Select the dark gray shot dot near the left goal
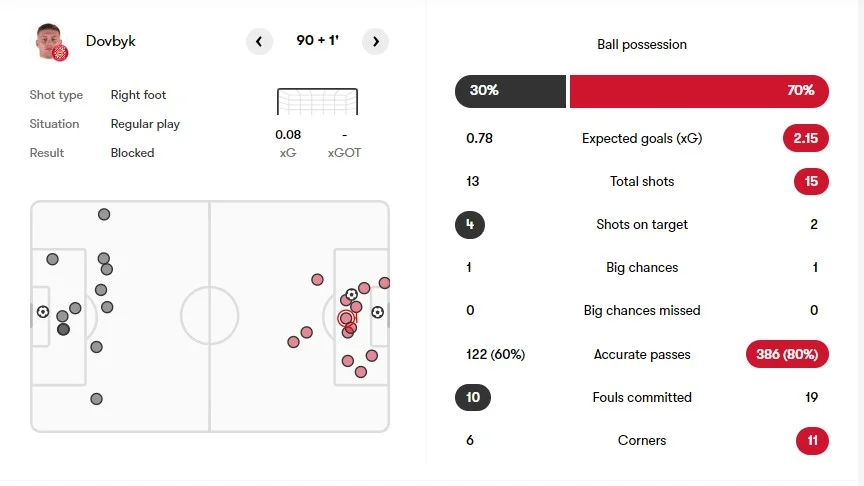The width and height of the screenshot is (864, 486). [63, 329]
